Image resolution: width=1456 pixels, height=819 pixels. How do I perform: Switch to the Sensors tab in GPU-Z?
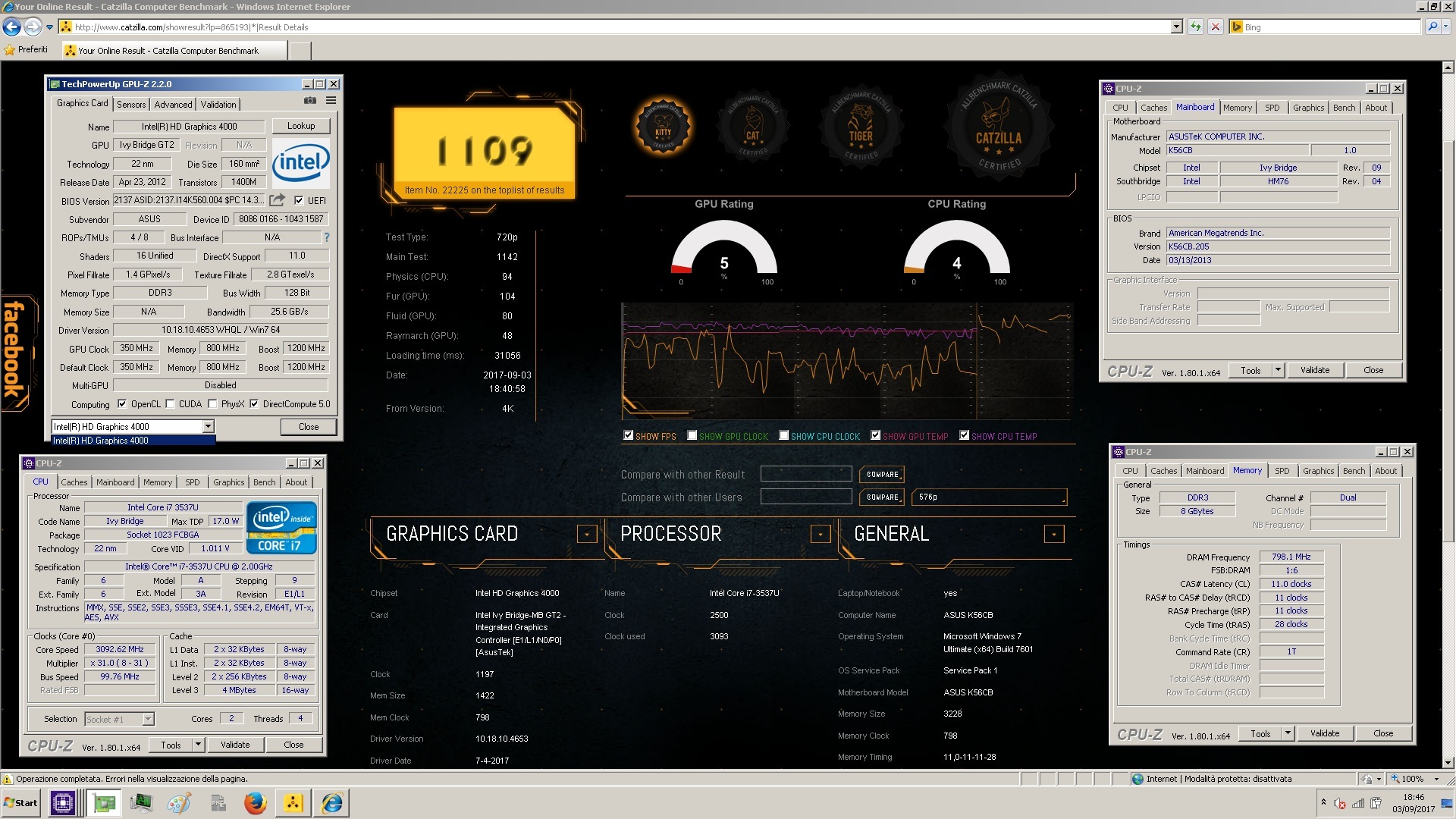tap(131, 105)
